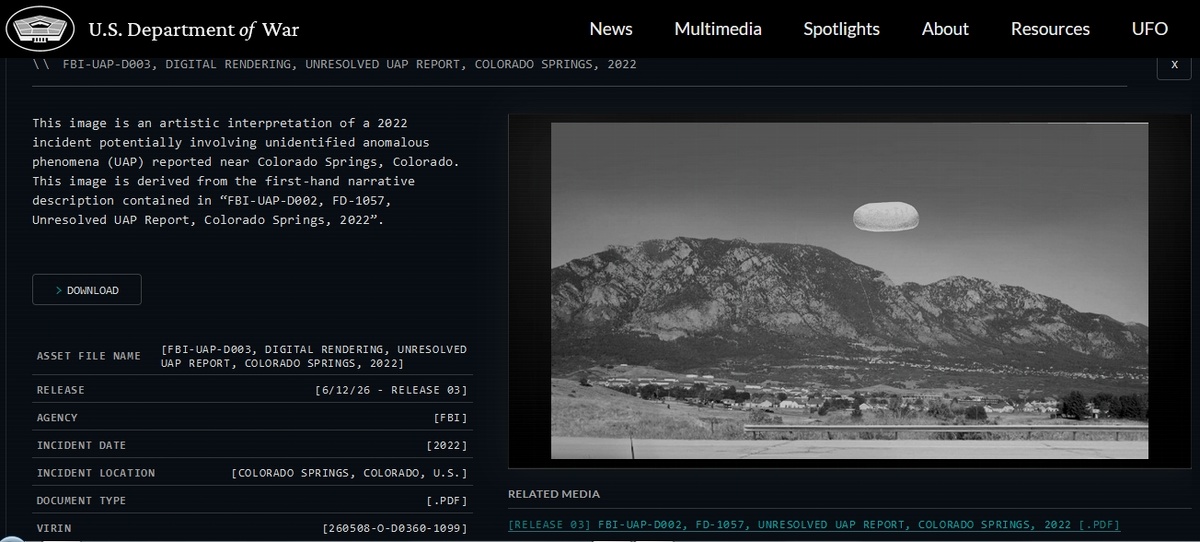Open the Resources menu
The height and width of the screenshot is (542, 1200).
pyautogui.click(x=1050, y=29)
